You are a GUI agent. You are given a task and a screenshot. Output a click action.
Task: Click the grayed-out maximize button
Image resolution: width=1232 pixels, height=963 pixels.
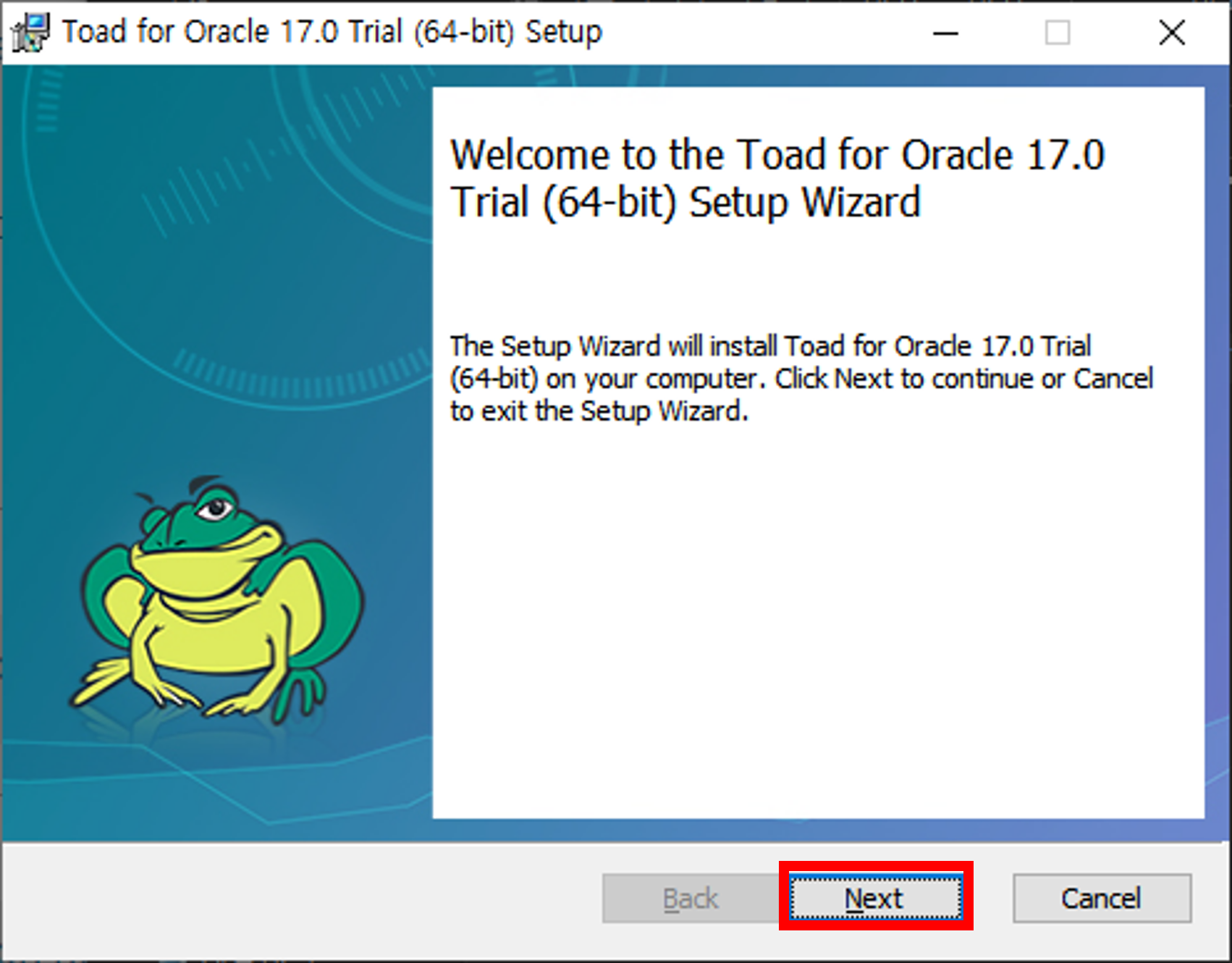1058,33
